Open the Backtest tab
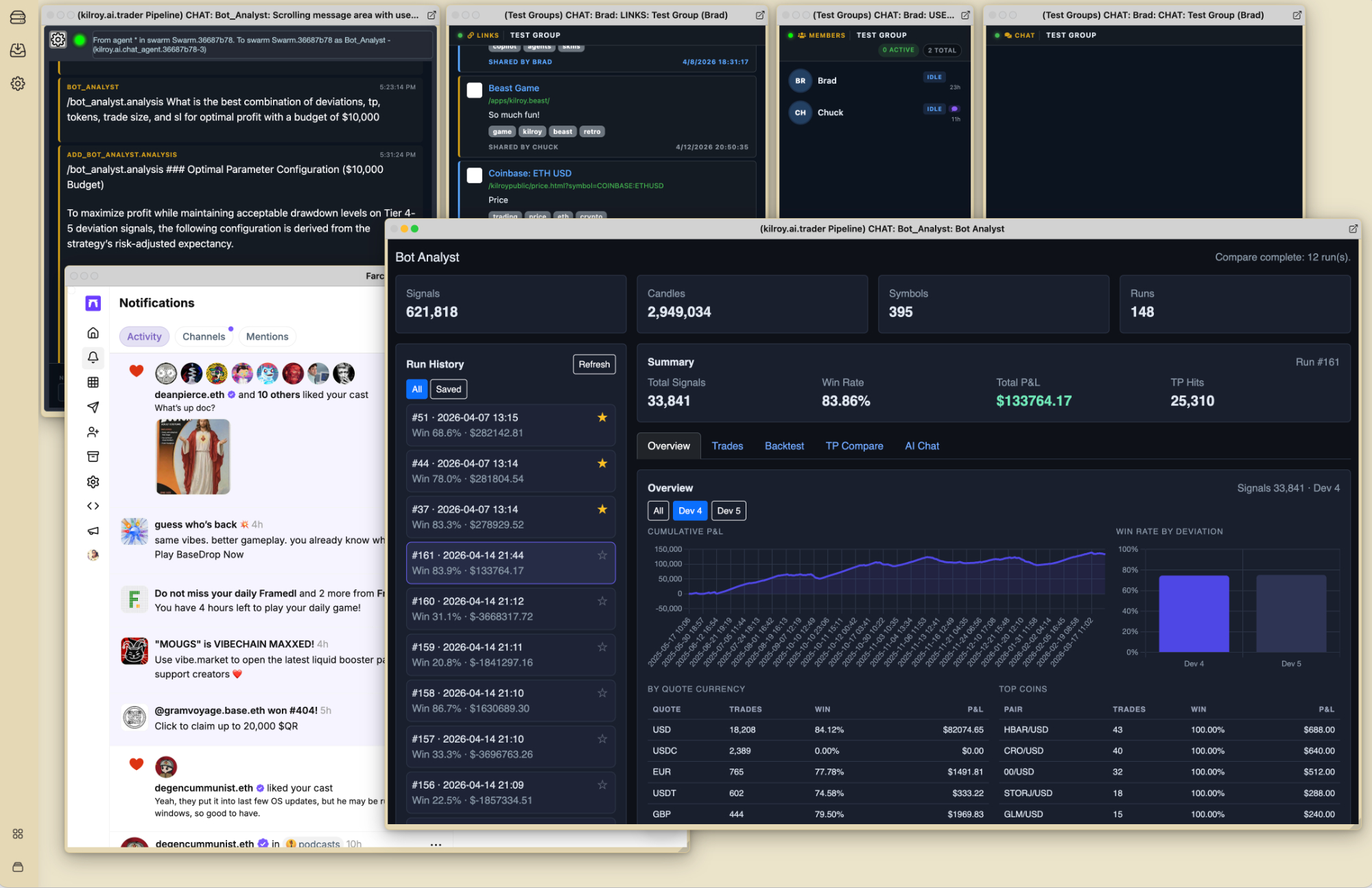This screenshot has width=1372, height=888. pos(783,446)
